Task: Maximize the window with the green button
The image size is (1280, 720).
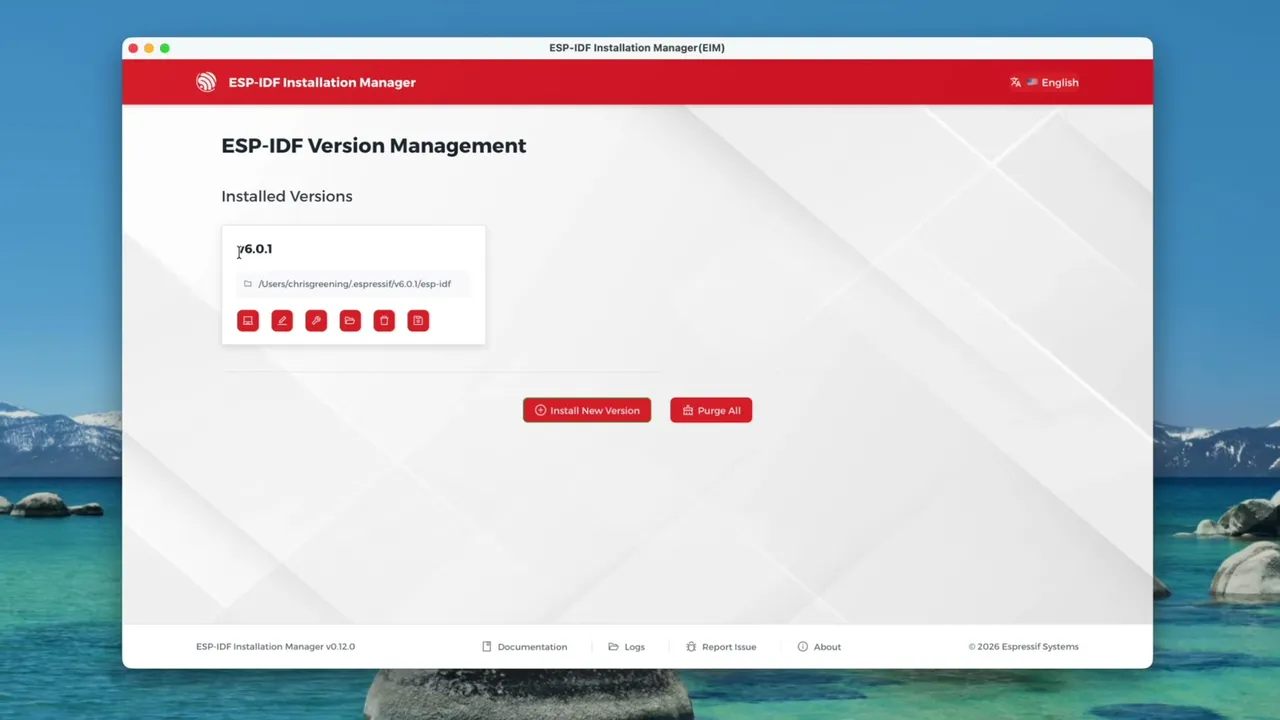Action: coord(165,48)
